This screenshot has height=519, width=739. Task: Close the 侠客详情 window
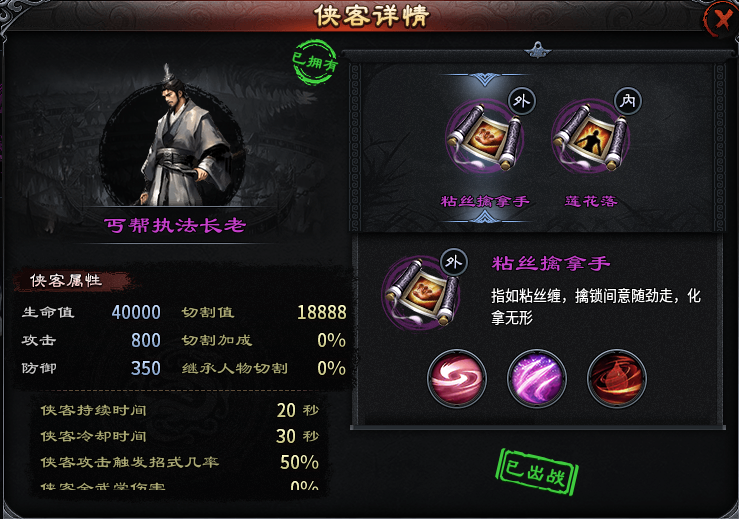click(x=720, y=20)
